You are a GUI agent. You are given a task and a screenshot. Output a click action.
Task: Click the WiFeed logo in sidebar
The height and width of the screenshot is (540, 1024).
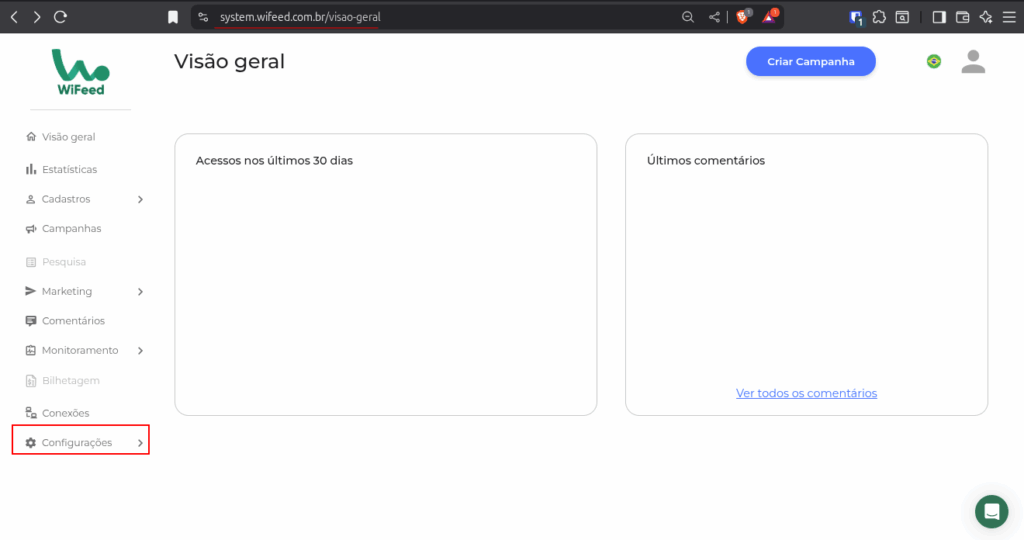pyautogui.click(x=80, y=72)
